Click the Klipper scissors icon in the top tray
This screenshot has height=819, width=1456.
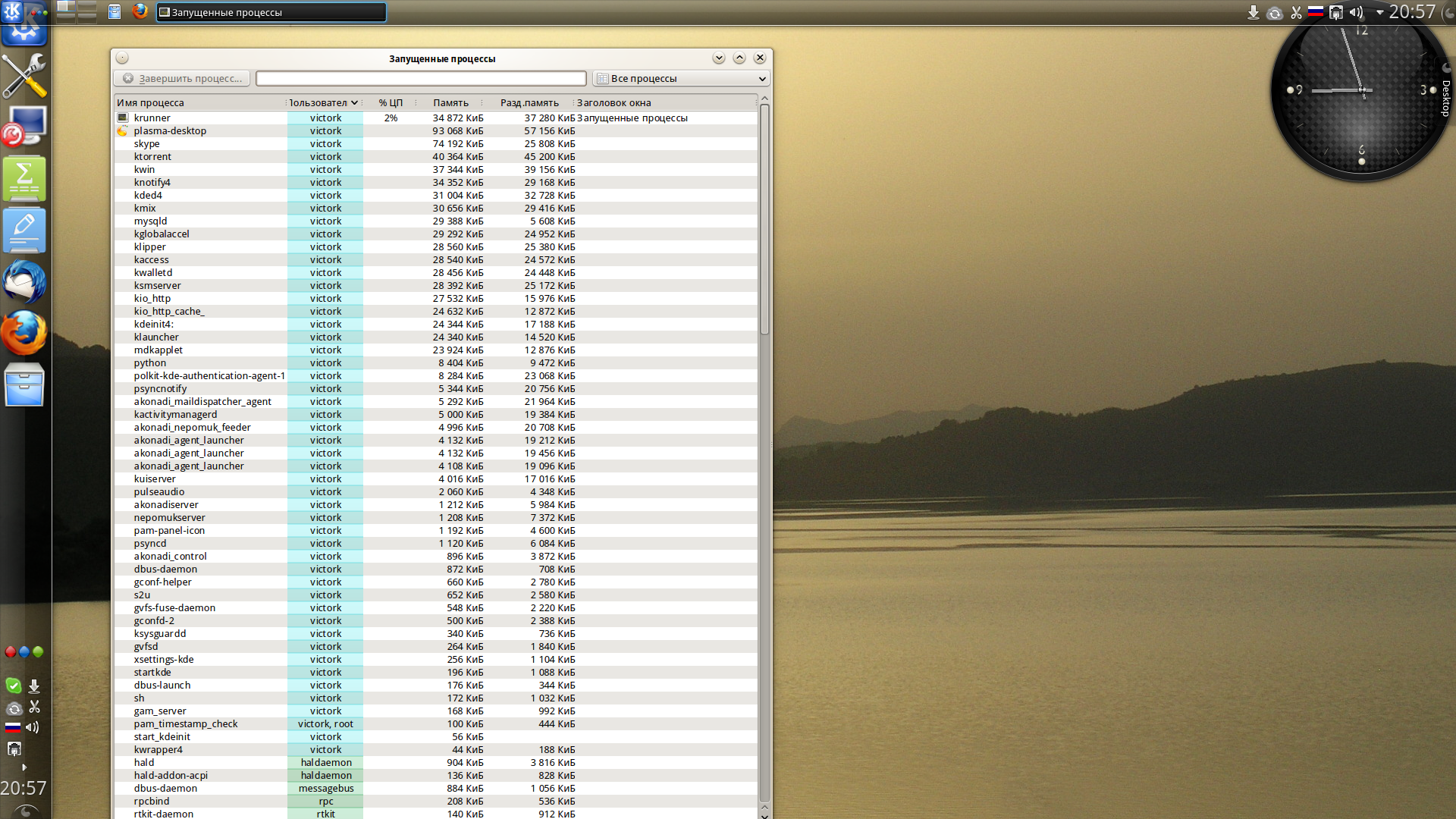pos(1296,12)
